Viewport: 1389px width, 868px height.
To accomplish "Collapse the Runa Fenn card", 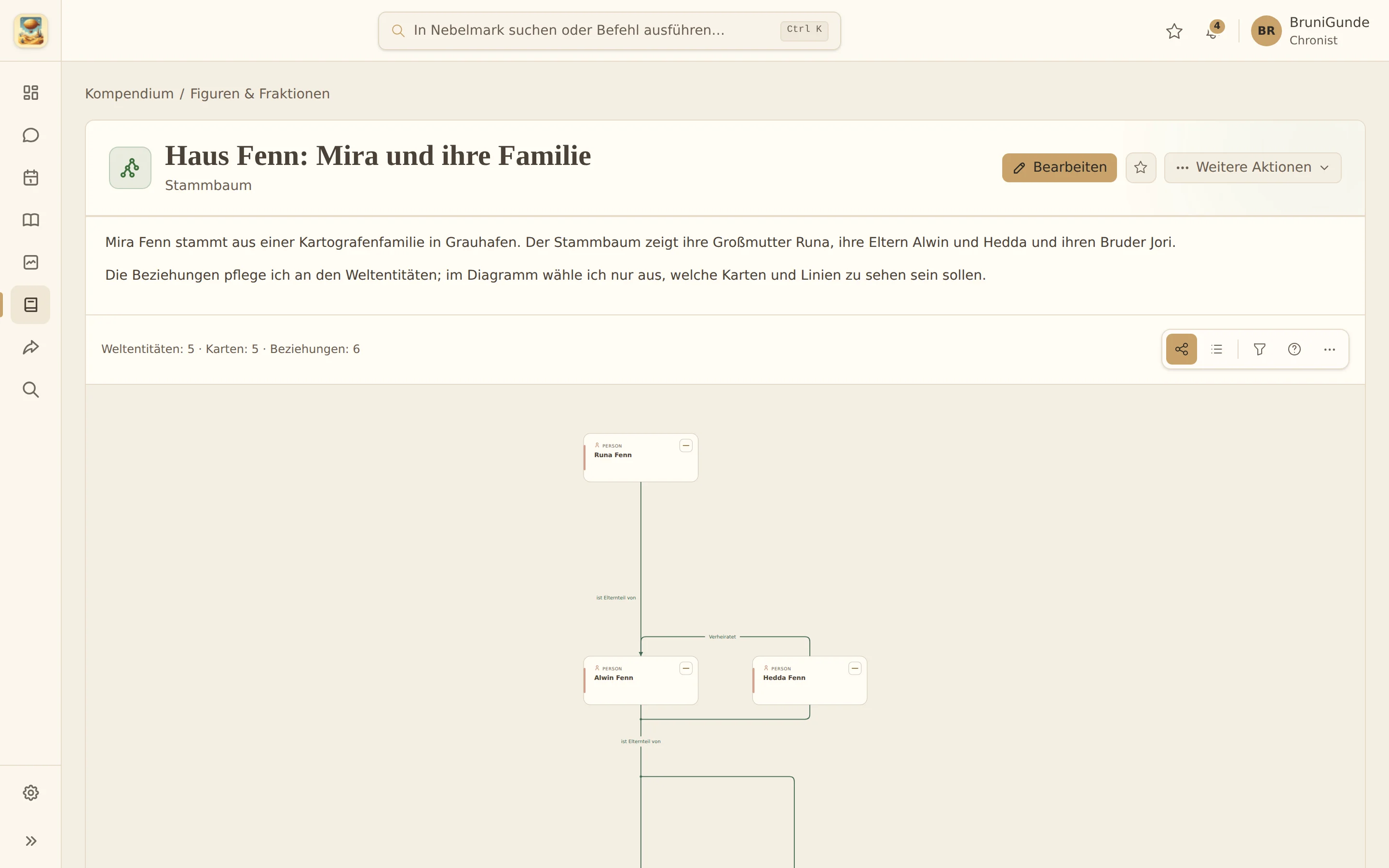I will click(686, 446).
